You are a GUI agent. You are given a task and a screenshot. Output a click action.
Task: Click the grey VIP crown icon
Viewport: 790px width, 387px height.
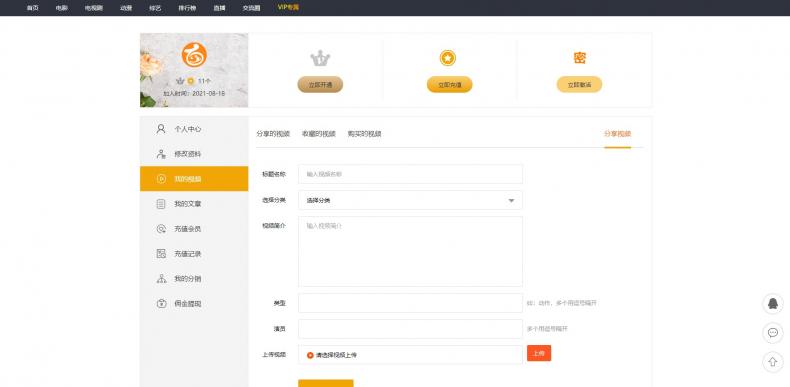pos(320,58)
